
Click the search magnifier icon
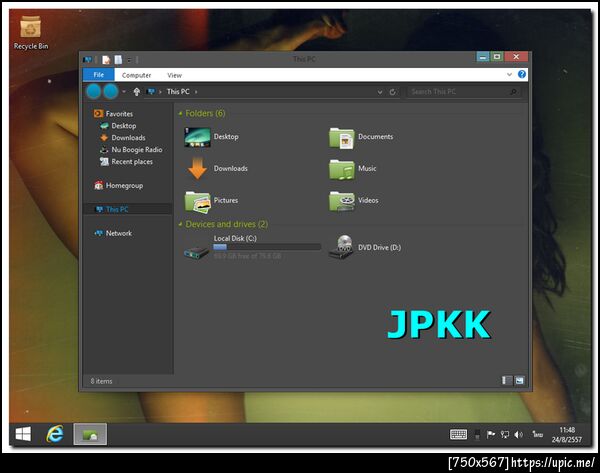(x=514, y=92)
